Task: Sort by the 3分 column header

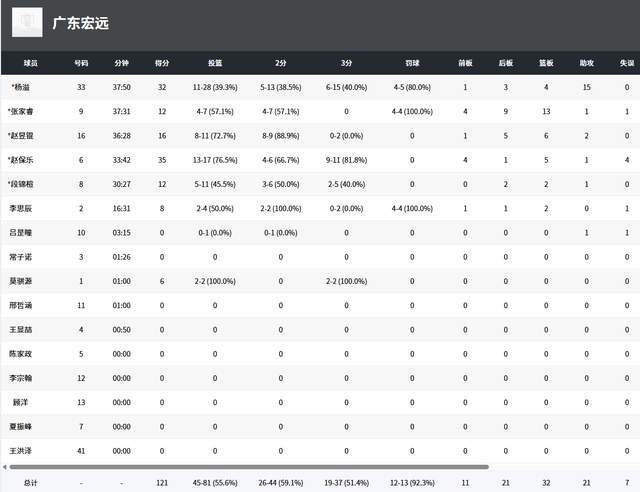Action: [x=346, y=62]
